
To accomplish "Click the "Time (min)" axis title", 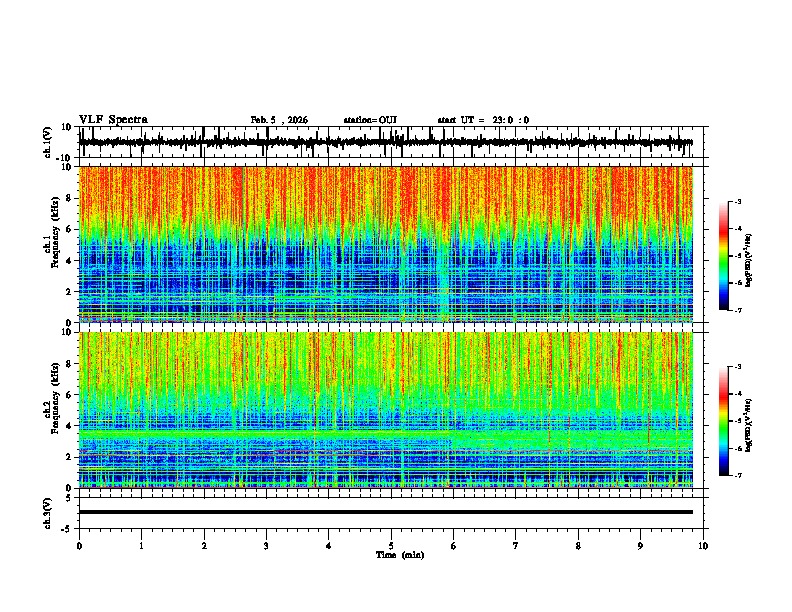I will [x=400, y=555].
